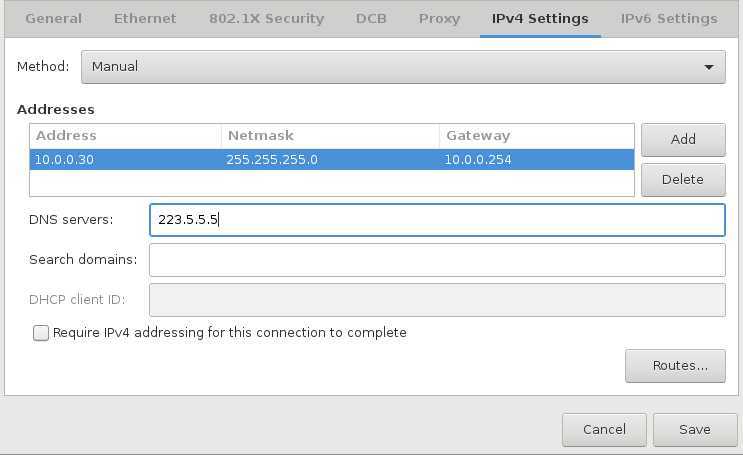The height and width of the screenshot is (455, 743).
Task: Click the Add address button
Action: click(683, 139)
